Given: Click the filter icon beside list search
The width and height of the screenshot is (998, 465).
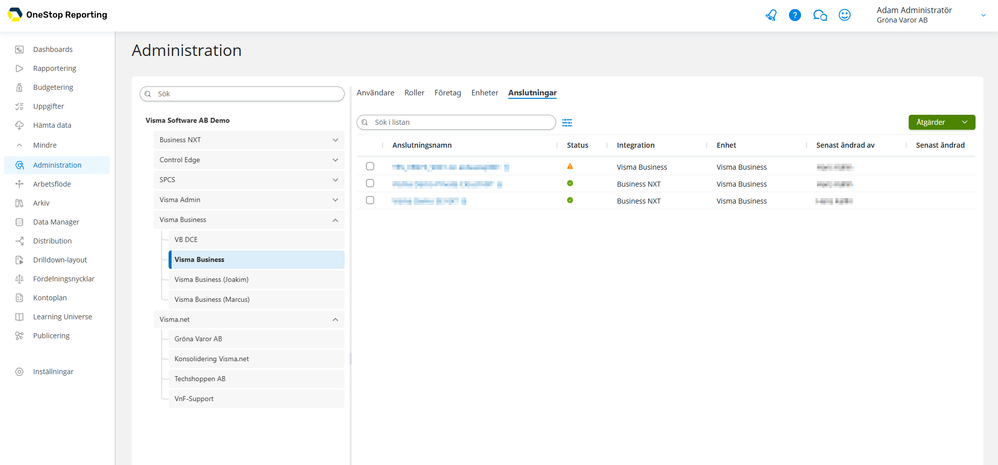Looking at the screenshot, I should 567,122.
